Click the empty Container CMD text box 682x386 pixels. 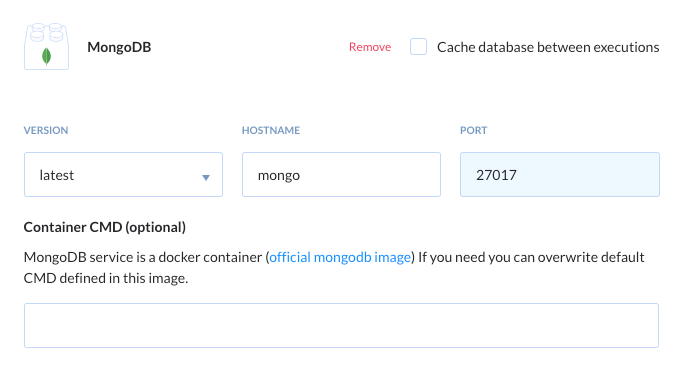(341, 326)
